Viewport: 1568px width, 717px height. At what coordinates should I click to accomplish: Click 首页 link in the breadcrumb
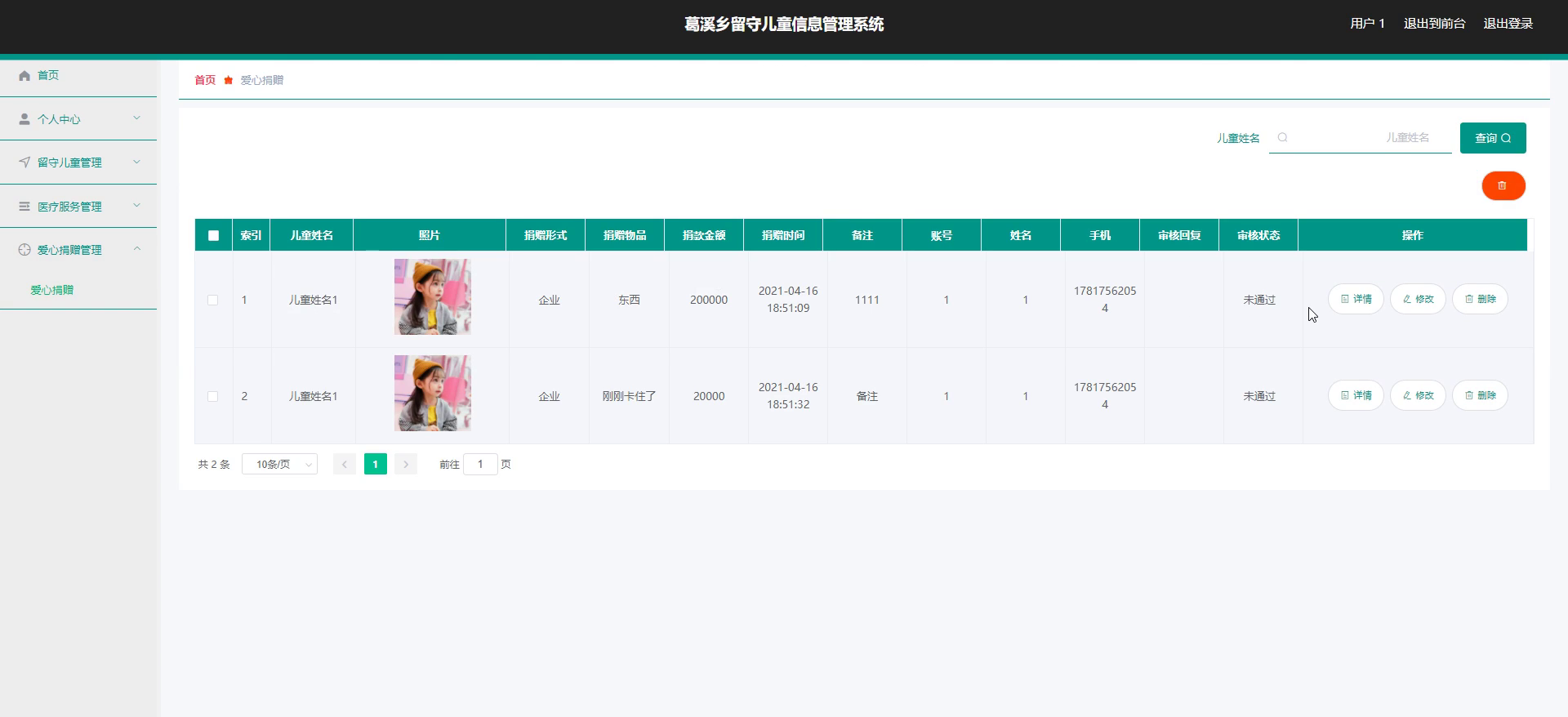[x=205, y=80]
